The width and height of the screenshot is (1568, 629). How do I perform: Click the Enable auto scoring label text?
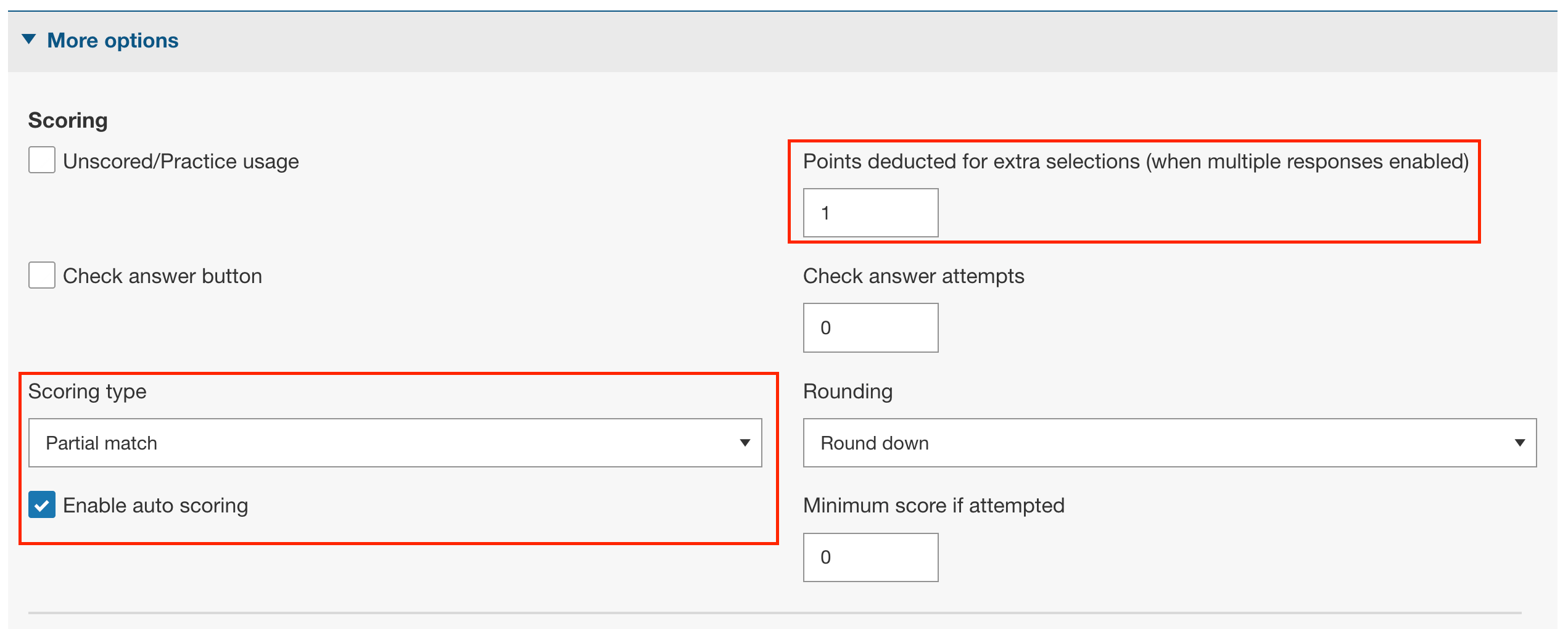tap(155, 506)
